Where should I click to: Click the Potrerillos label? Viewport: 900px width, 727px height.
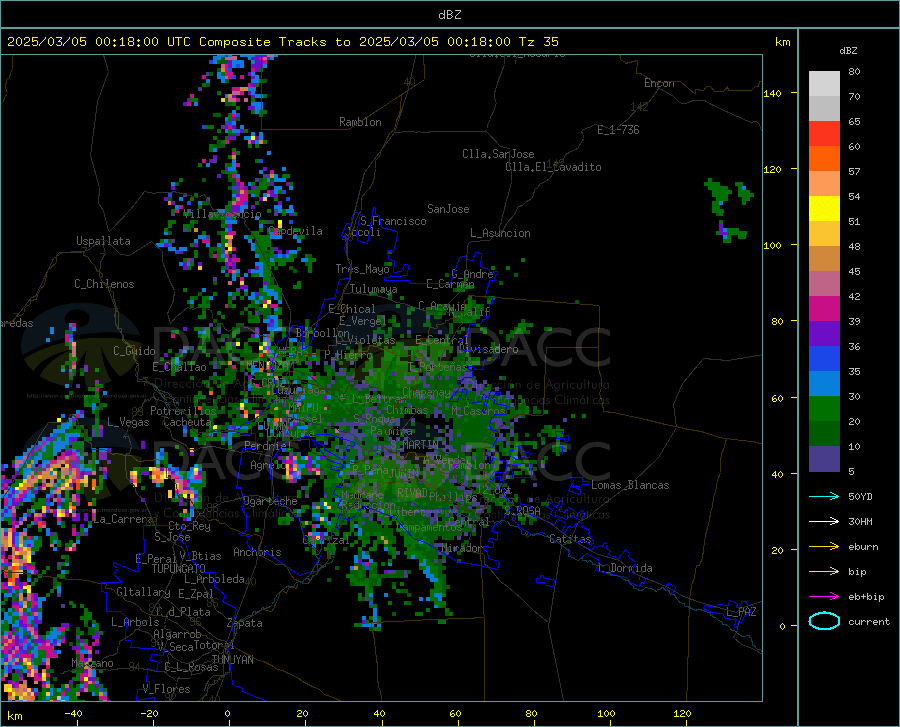tap(183, 411)
